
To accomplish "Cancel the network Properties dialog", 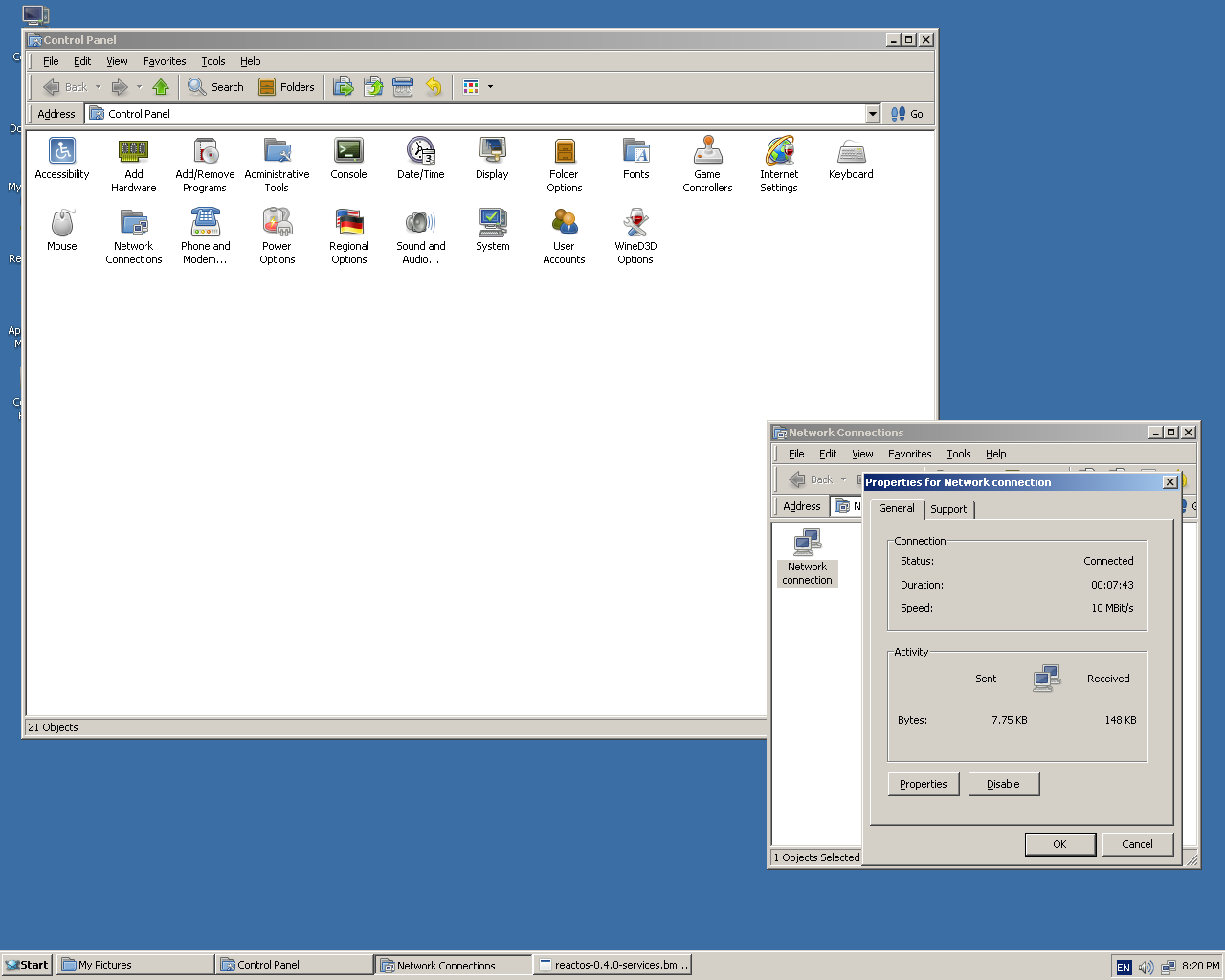I will pyautogui.click(x=1138, y=844).
